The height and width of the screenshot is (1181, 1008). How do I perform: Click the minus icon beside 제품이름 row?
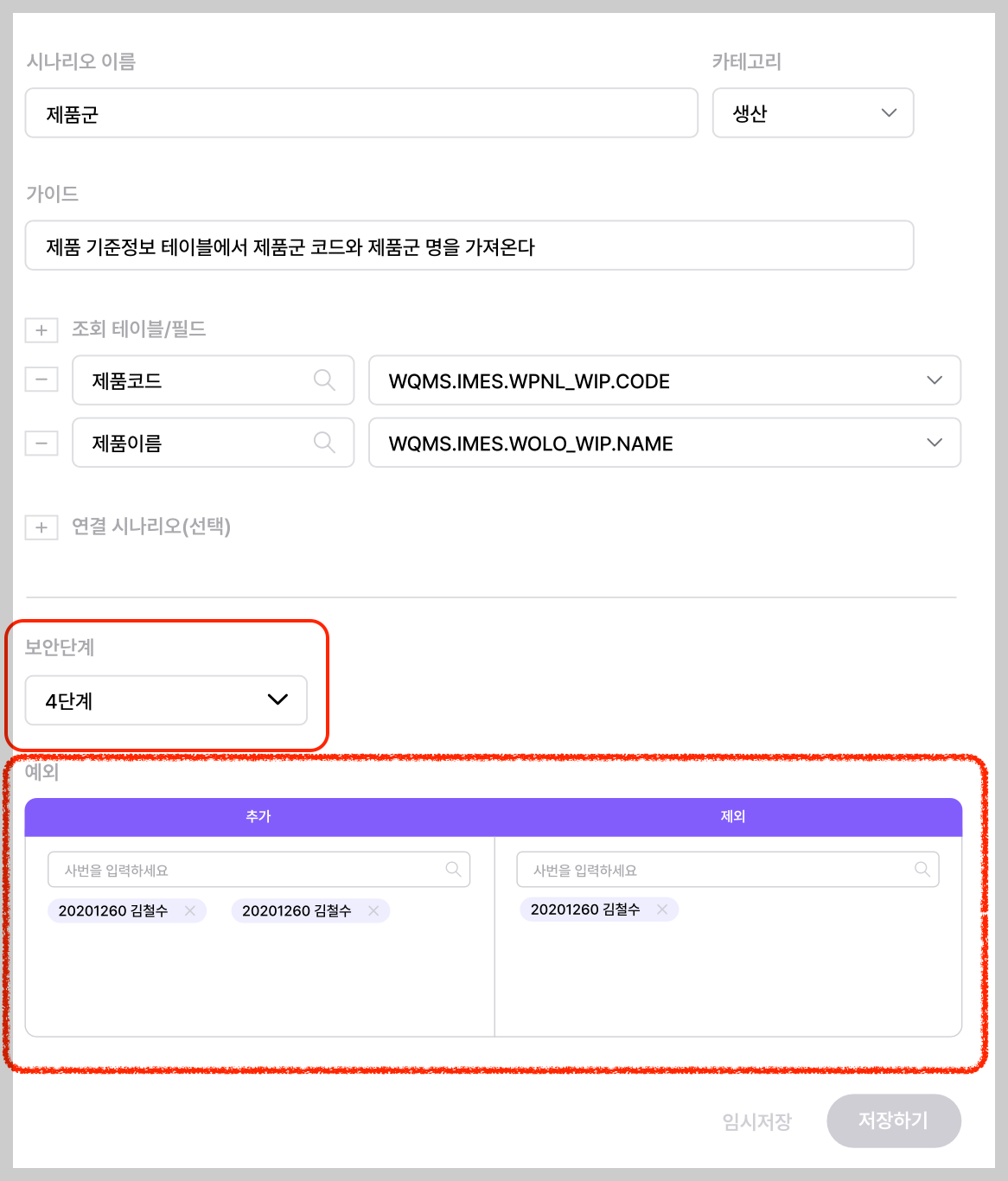(41, 442)
